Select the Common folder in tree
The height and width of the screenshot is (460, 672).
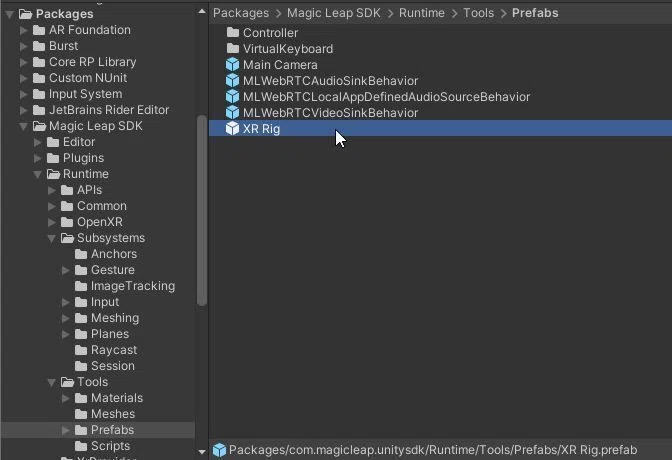(102, 206)
